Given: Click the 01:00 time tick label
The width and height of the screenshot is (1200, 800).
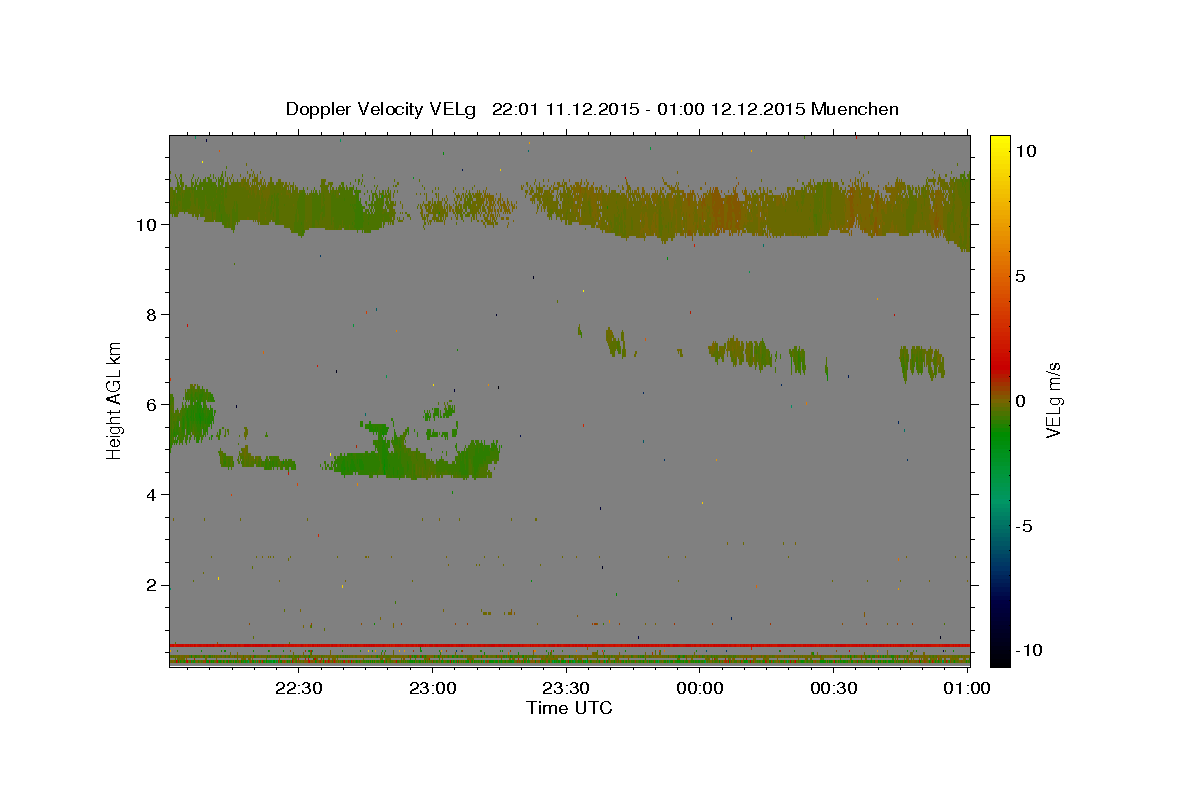Looking at the screenshot, I should pyautogui.click(x=966, y=688).
